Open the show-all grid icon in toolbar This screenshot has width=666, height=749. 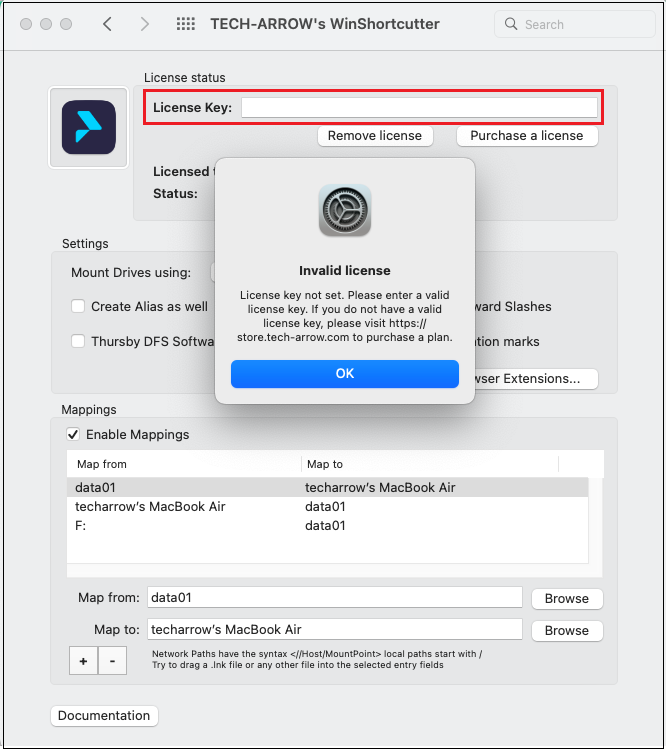[x=185, y=24]
